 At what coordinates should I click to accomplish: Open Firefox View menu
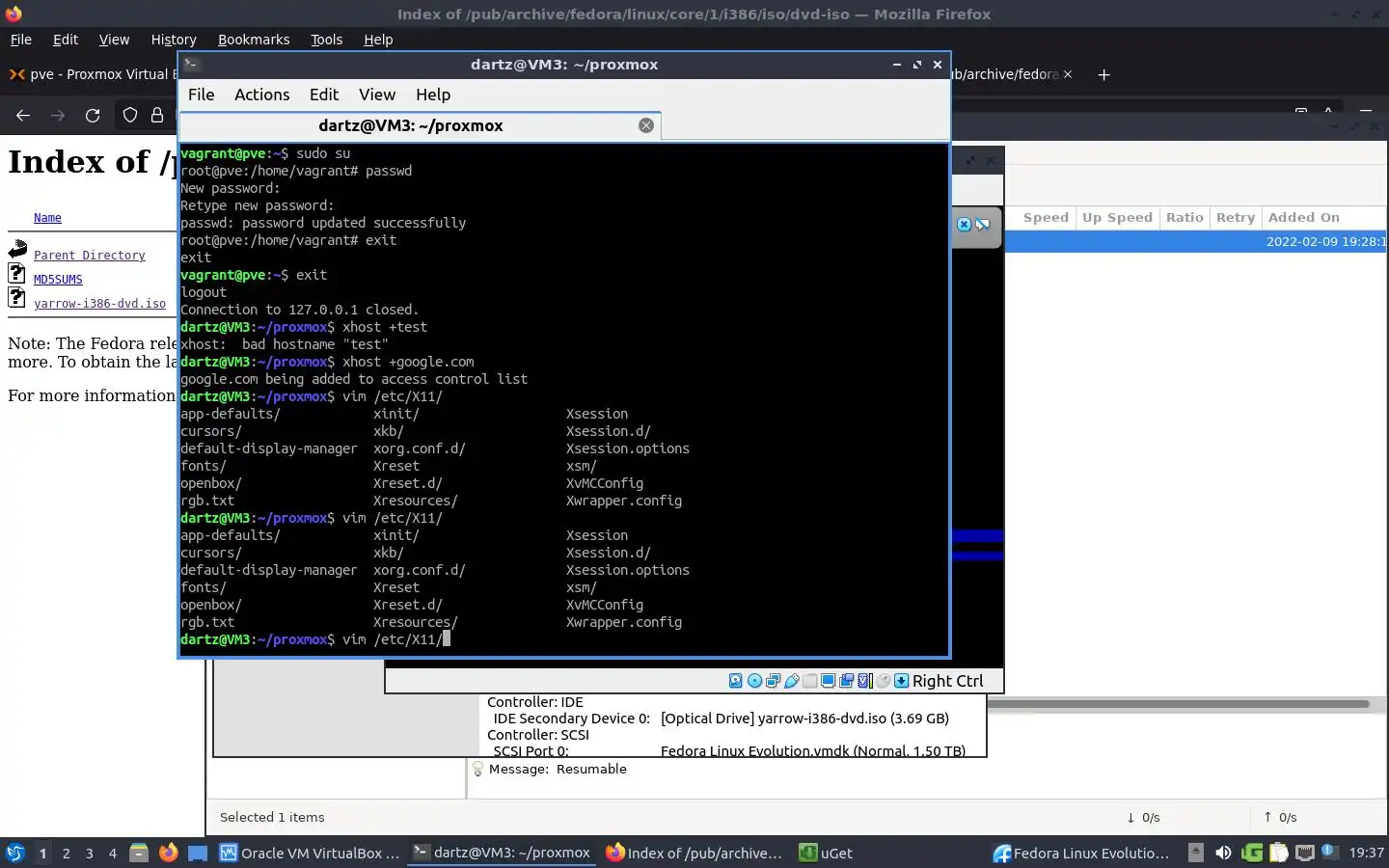click(x=114, y=40)
